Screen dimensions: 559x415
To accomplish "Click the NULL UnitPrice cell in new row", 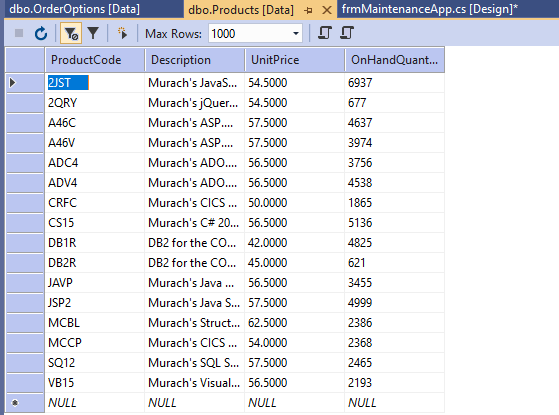I will coord(295,403).
